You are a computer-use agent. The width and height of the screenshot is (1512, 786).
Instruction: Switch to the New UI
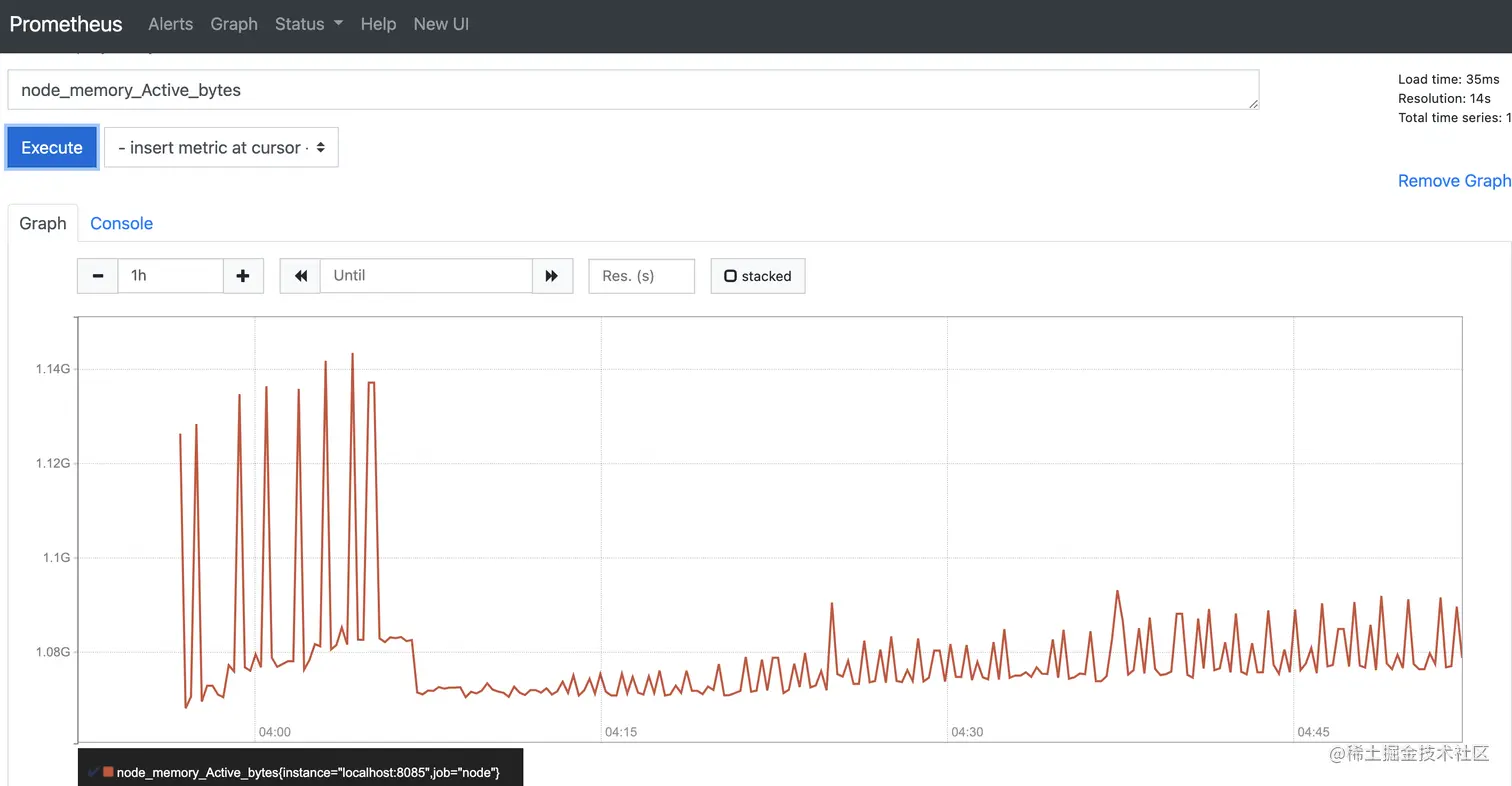point(441,24)
